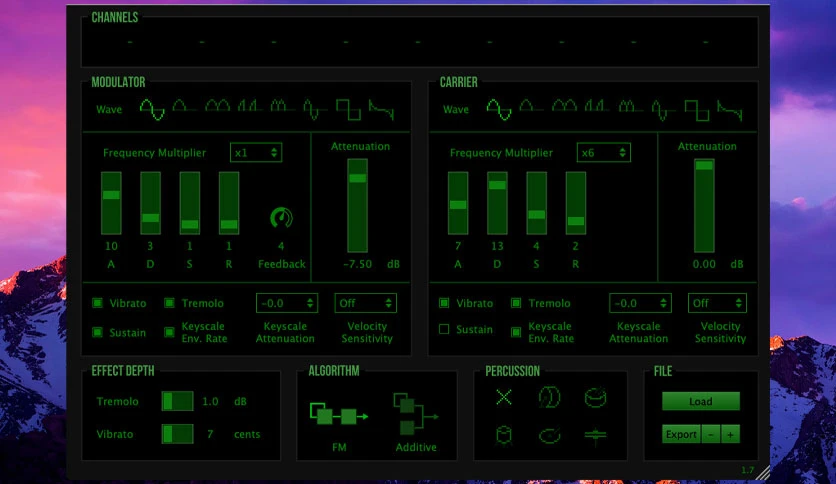The width and height of the screenshot is (836, 484).
Task: Select the Modulator derived-square sawtooth waveform
Action: pyautogui.click(x=381, y=110)
